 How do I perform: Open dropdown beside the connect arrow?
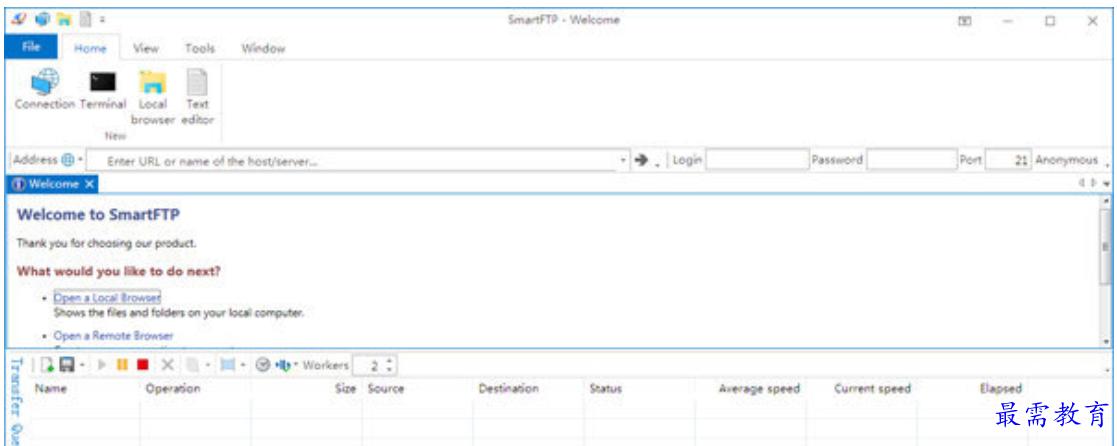click(657, 163)
